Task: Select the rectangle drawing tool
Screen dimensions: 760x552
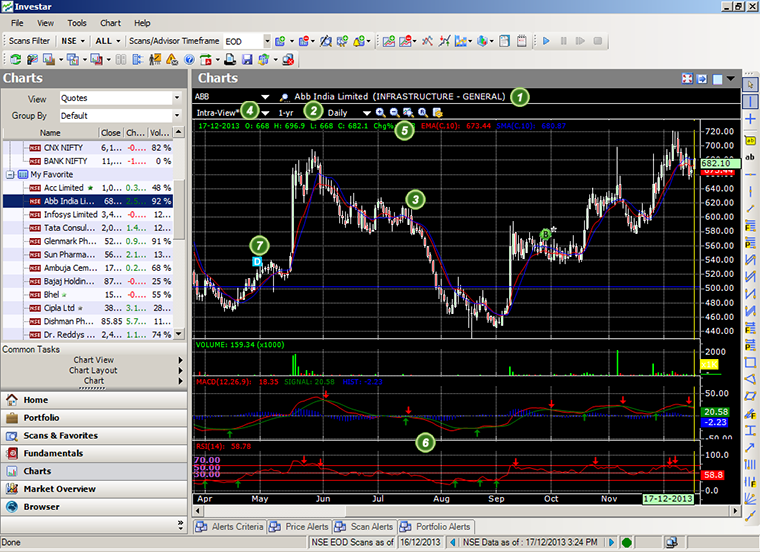Action: 750,362
